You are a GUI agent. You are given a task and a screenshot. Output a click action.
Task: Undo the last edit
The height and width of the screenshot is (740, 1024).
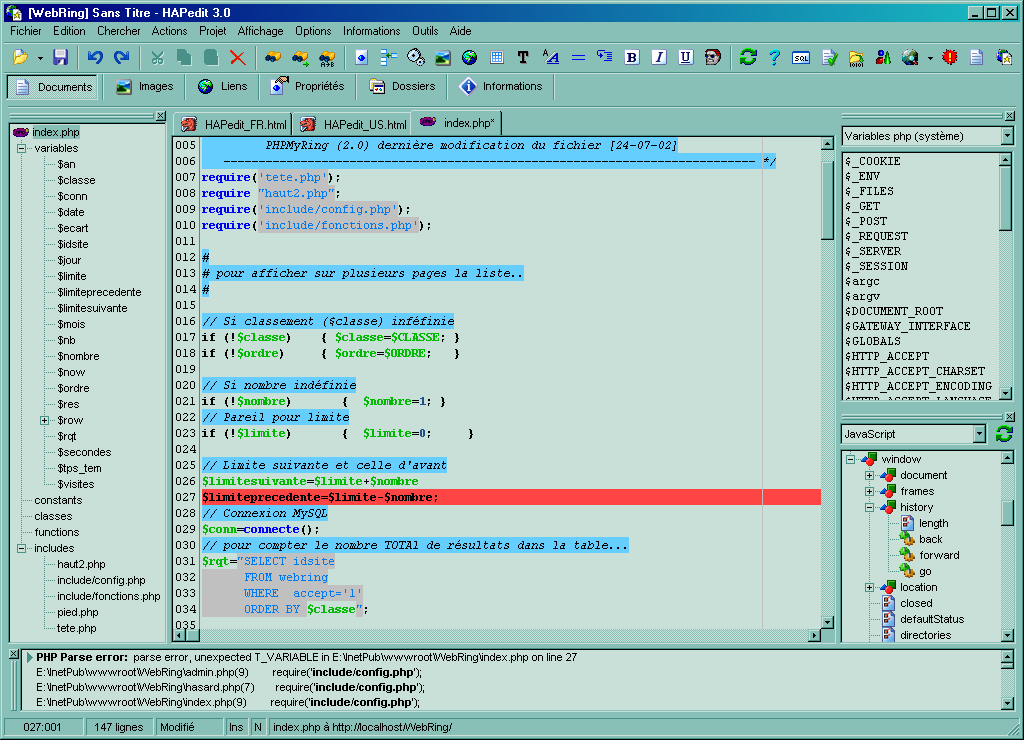(x=95, y=57)
